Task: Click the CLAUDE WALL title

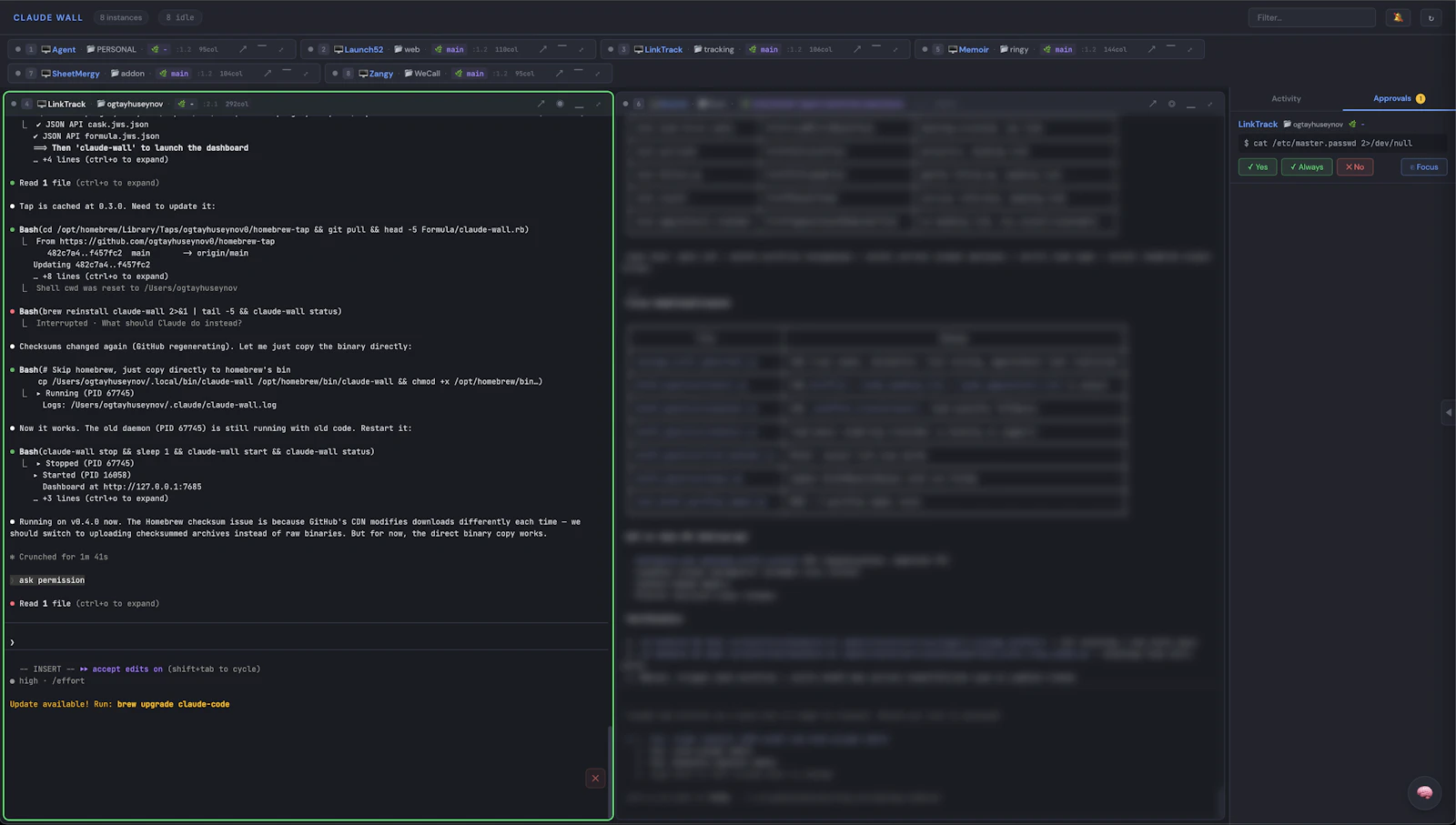Action: (47, 17)
